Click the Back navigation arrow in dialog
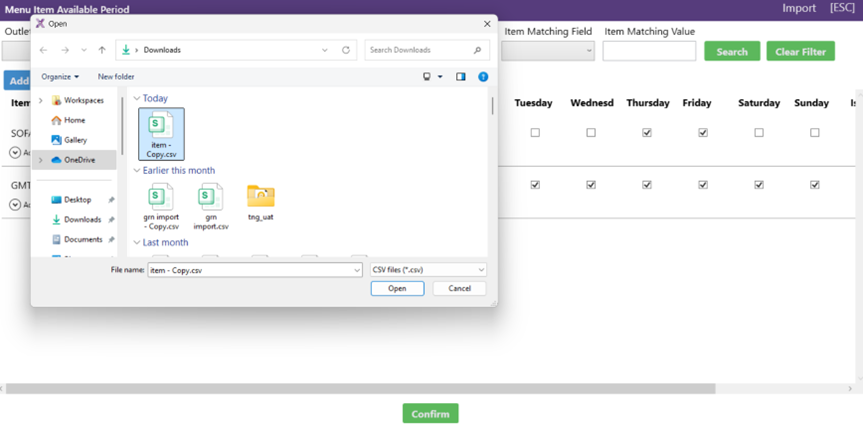863x427 pixels. coord(43,50)
